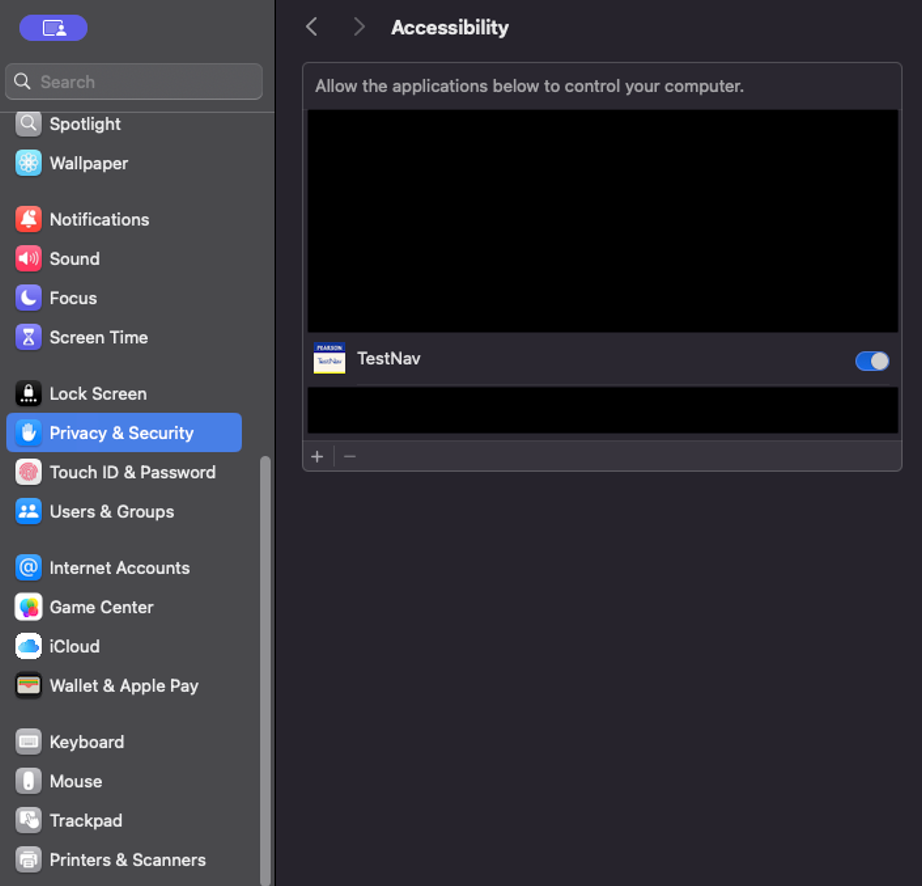Image resolution: width=922 pixels, height=886 pixels.
Task: Click 'Allow the applications below' description text
Action: pos(529,86)
